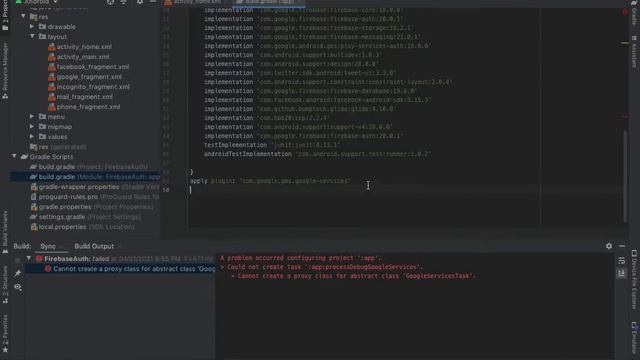Collapse the res folder

point(23,16)
